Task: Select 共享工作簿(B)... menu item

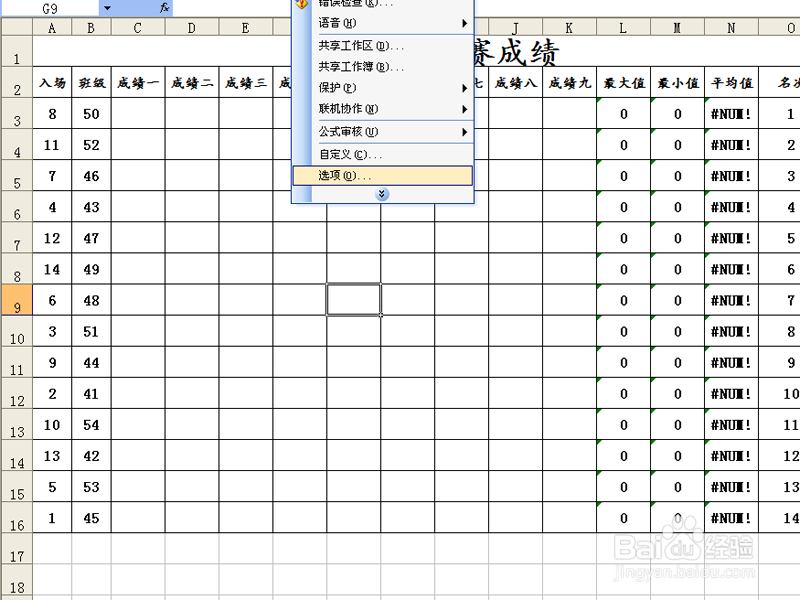Action: [x=383, y=67]
